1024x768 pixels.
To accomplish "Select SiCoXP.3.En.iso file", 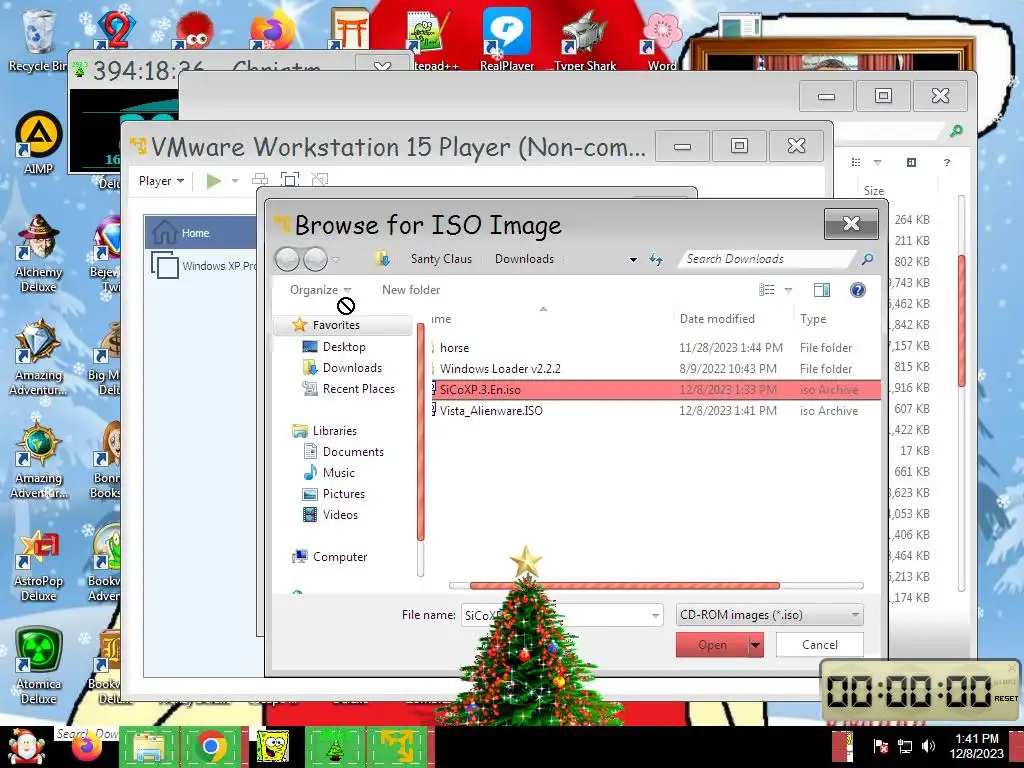I will (x=655, y=390).
